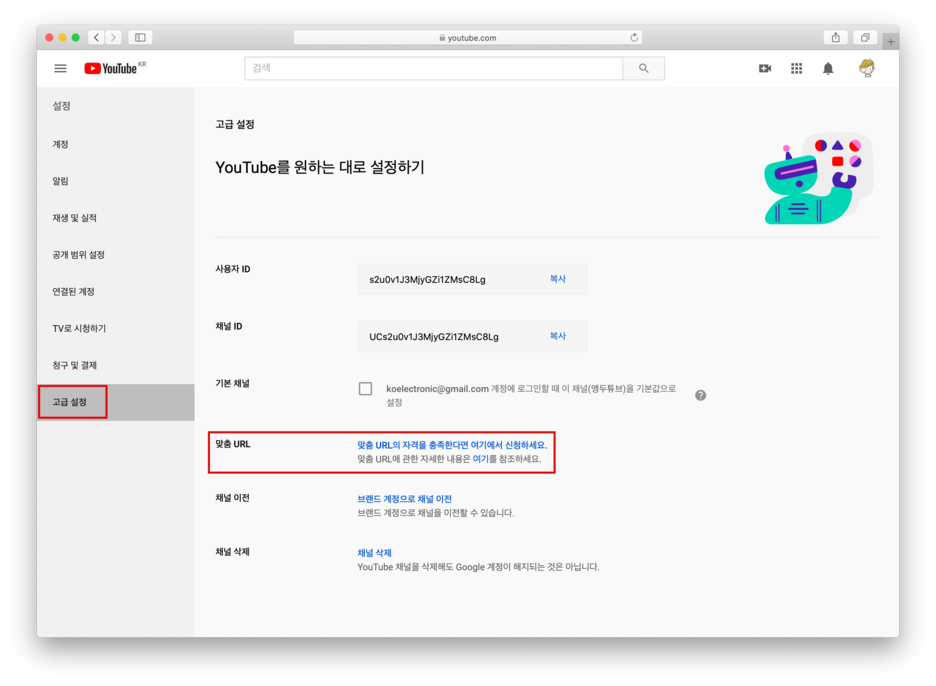Click 브랜드 계정으로 채널 이전 link
Viewport: 936px width, 686px height.
tap(404, 499)
